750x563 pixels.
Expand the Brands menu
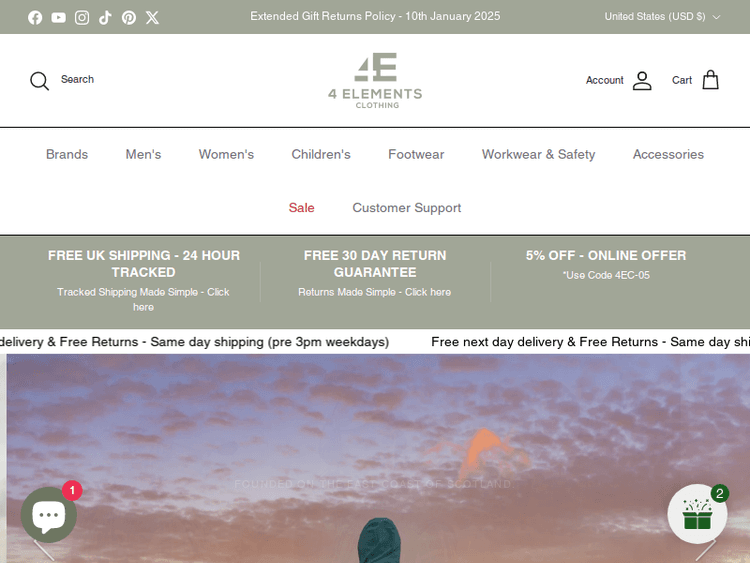pyautogui.click(x=67, y=155)
